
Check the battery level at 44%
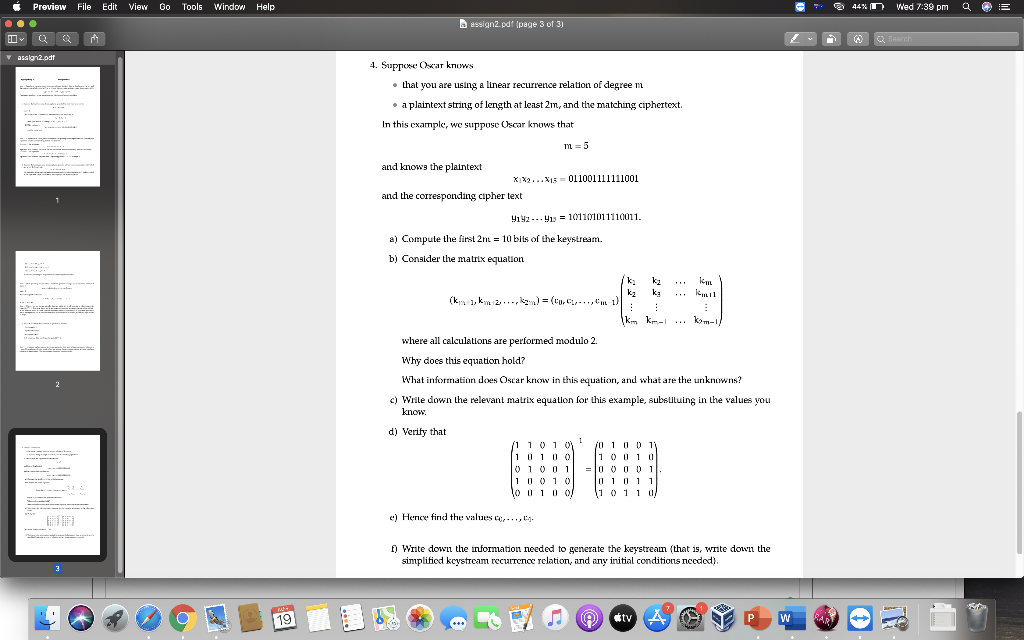coord(878,7)
